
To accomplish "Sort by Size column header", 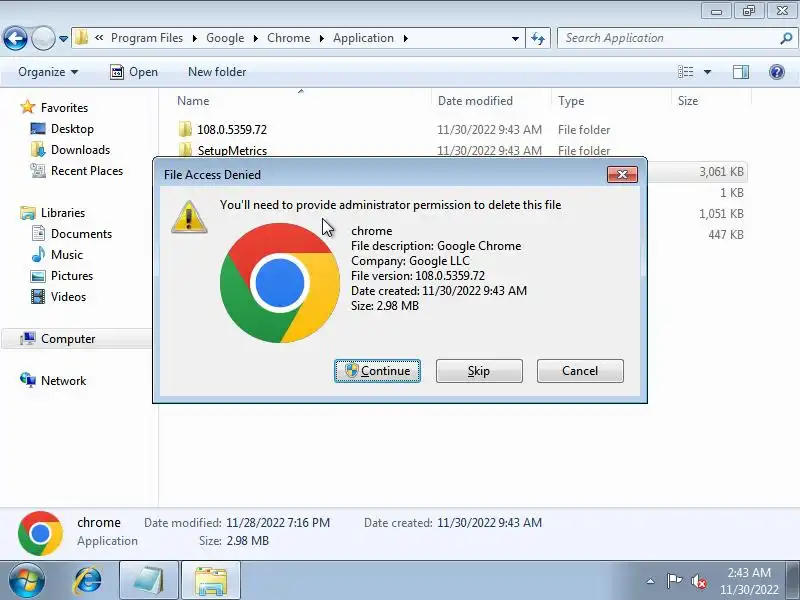I will pos(688,101).
